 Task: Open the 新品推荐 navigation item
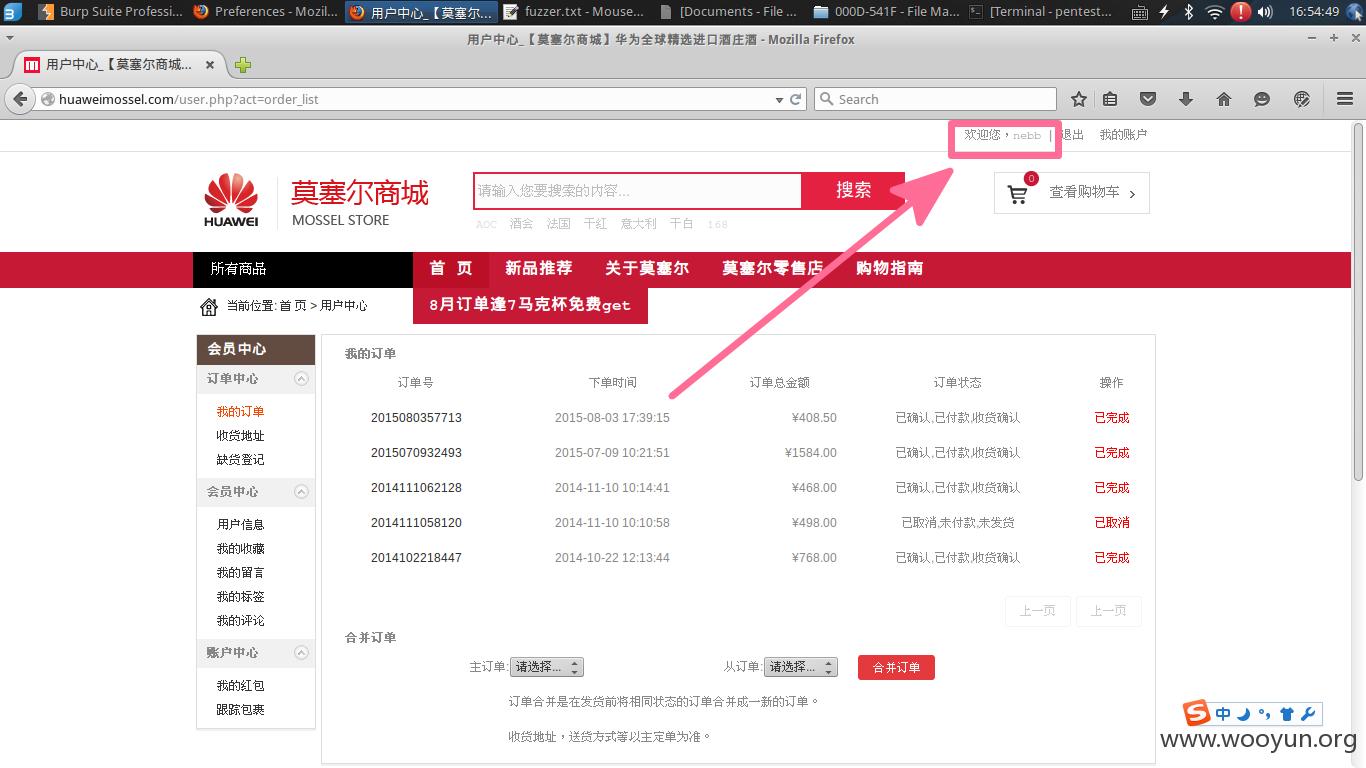(x=539, y=268)
